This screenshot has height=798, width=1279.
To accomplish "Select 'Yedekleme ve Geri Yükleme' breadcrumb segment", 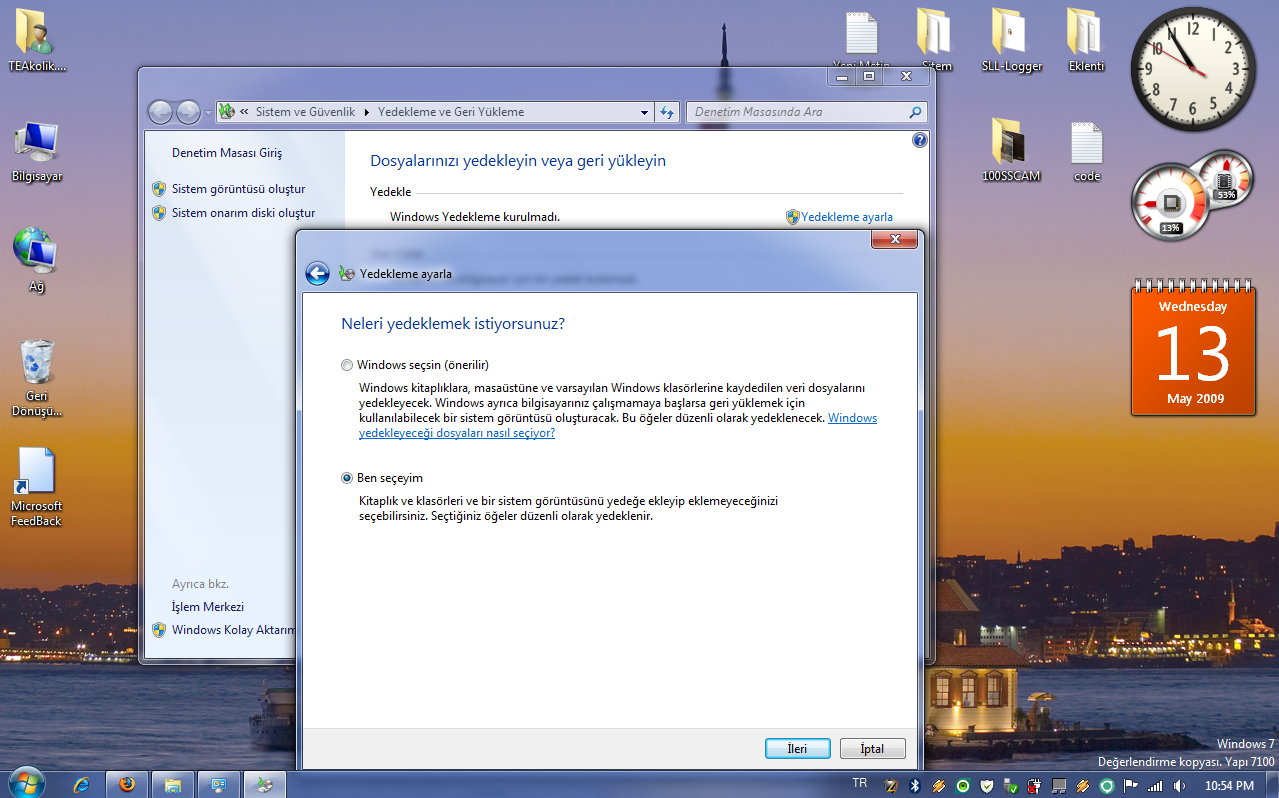I will coord(451,112).
